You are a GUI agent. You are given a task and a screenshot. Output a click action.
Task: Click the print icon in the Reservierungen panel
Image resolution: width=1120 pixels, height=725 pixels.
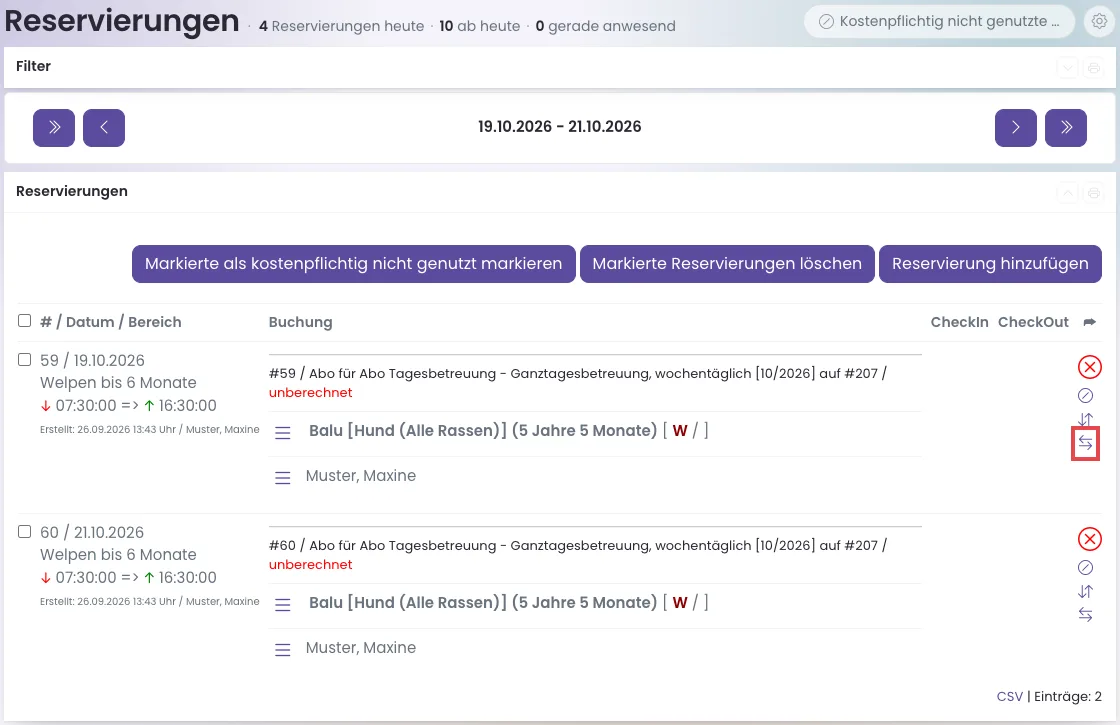(x=1094, y=193)
